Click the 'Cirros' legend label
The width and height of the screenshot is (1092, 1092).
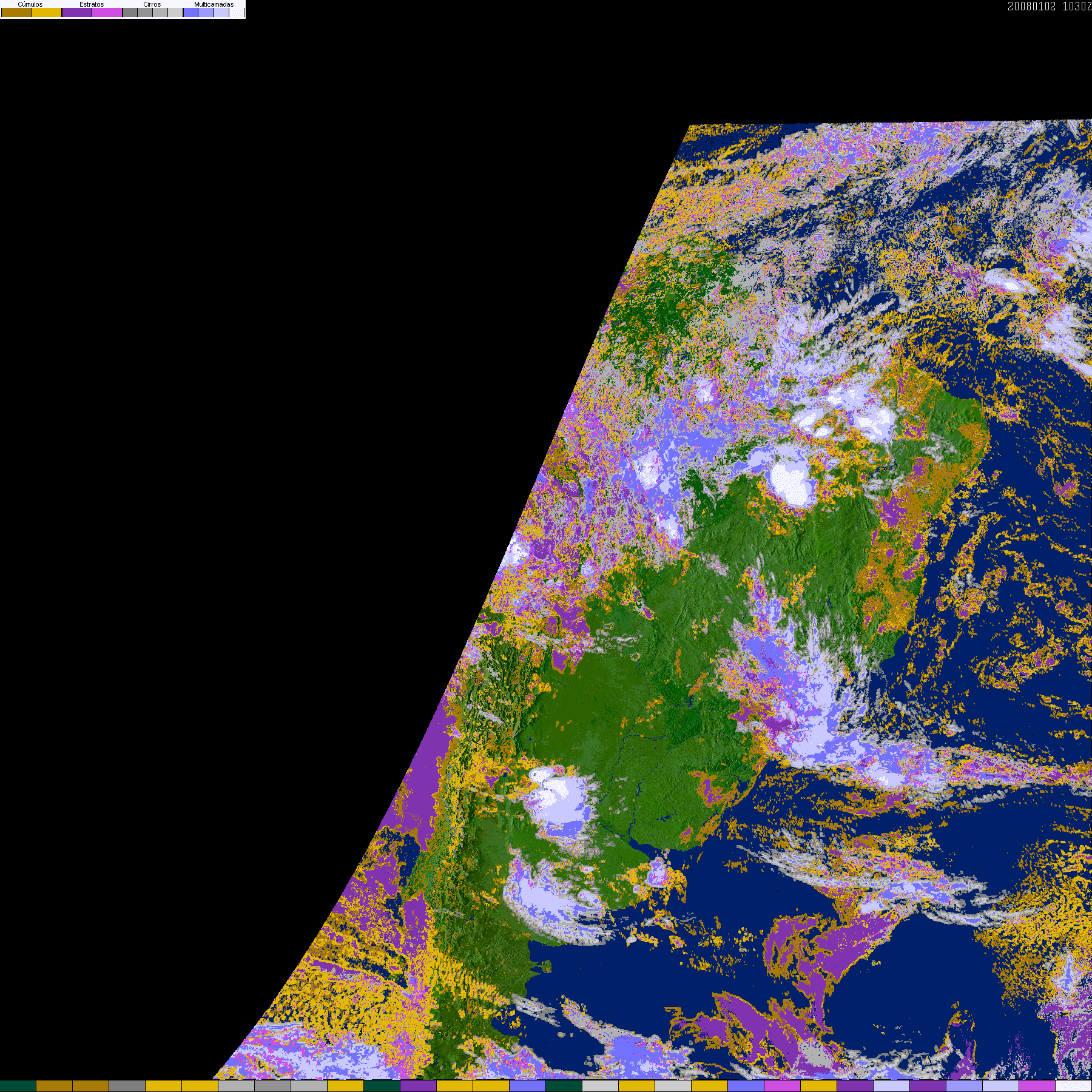[152, 4]
